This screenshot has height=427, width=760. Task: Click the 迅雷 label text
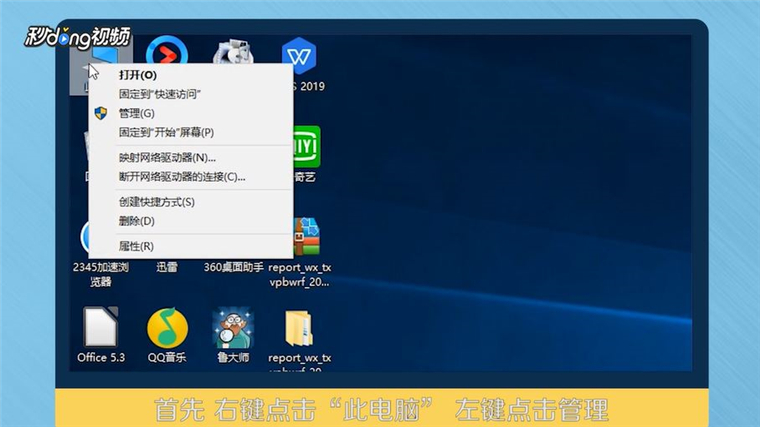167,267
